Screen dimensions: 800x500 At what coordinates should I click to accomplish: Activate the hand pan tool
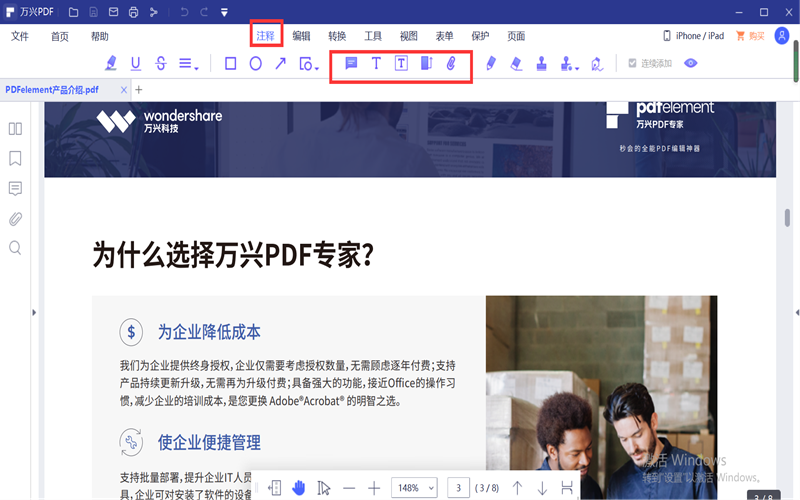(298, 488)
